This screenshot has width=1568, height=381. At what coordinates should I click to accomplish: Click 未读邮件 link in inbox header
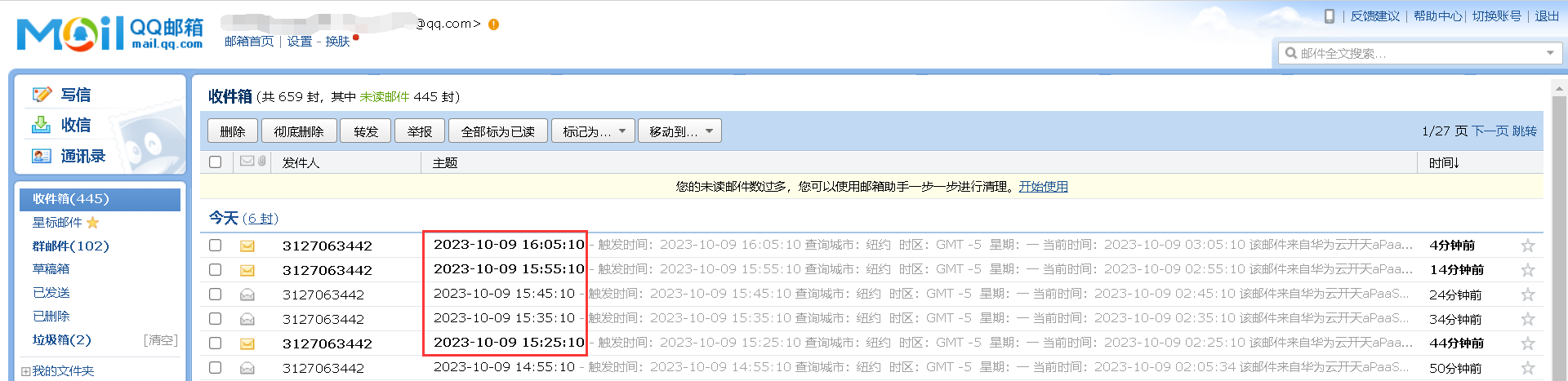coord(384,96)
